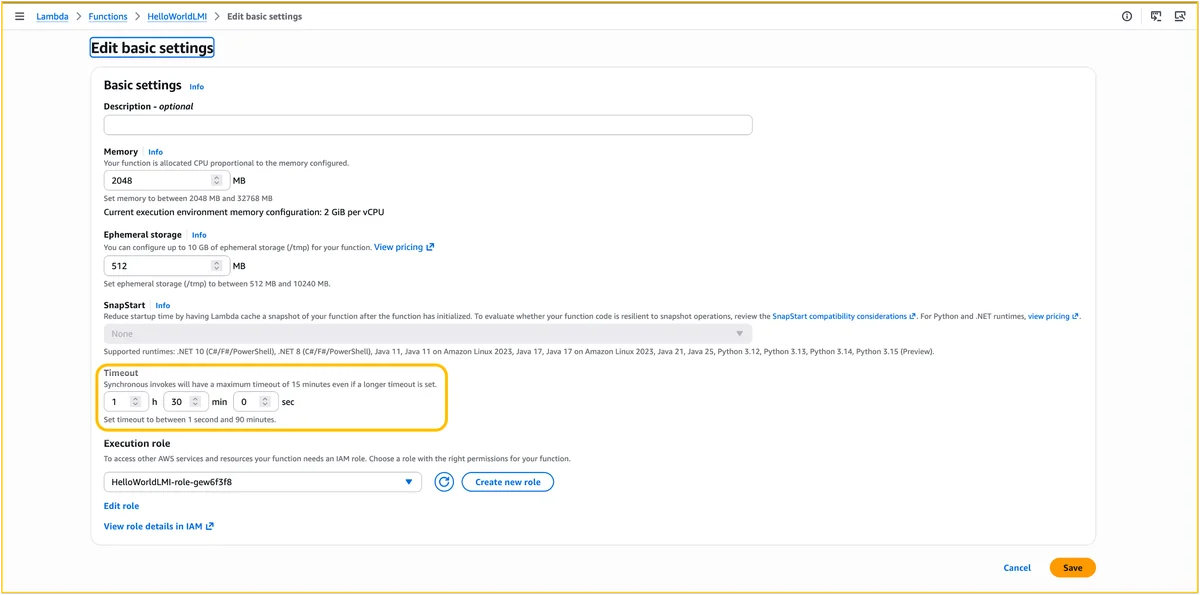Click the Ephemeral storage field showing 512

coord(167,266)
